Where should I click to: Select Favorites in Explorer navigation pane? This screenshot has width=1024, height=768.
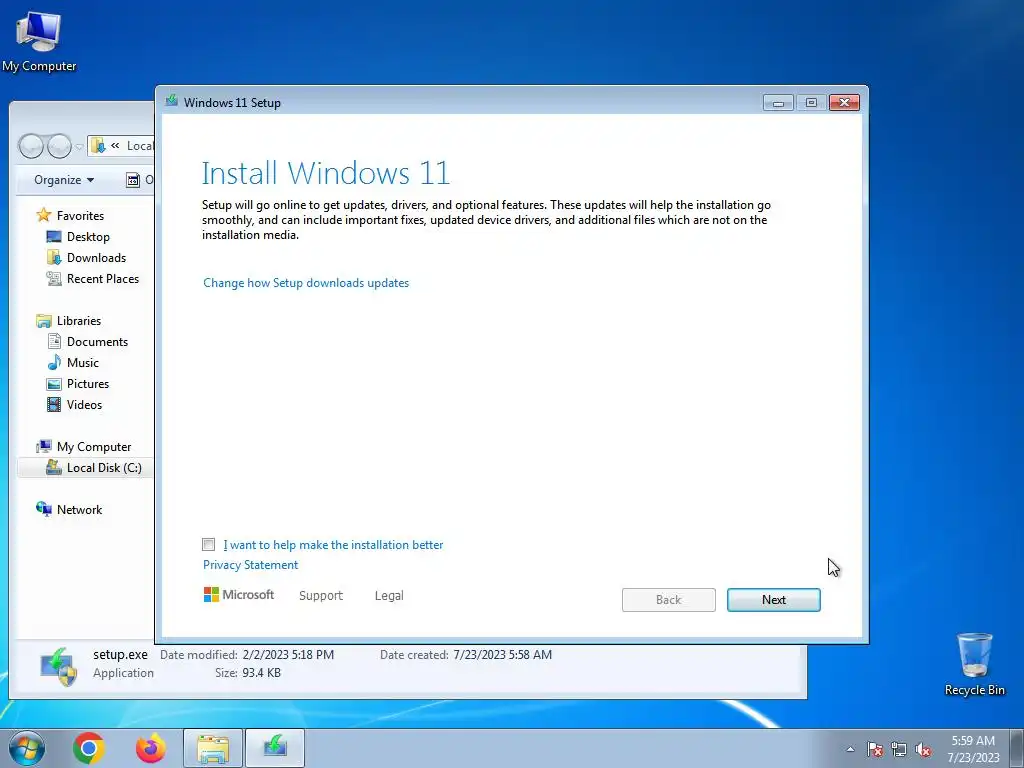[x=71, y=215]
